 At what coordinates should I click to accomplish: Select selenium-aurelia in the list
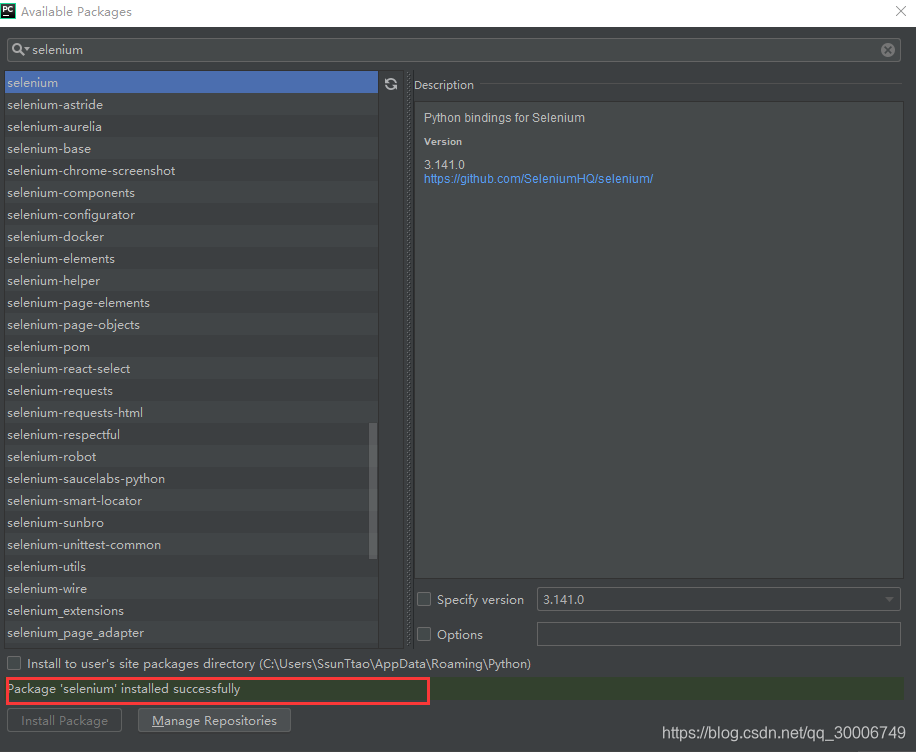click(x=191, y=127)
